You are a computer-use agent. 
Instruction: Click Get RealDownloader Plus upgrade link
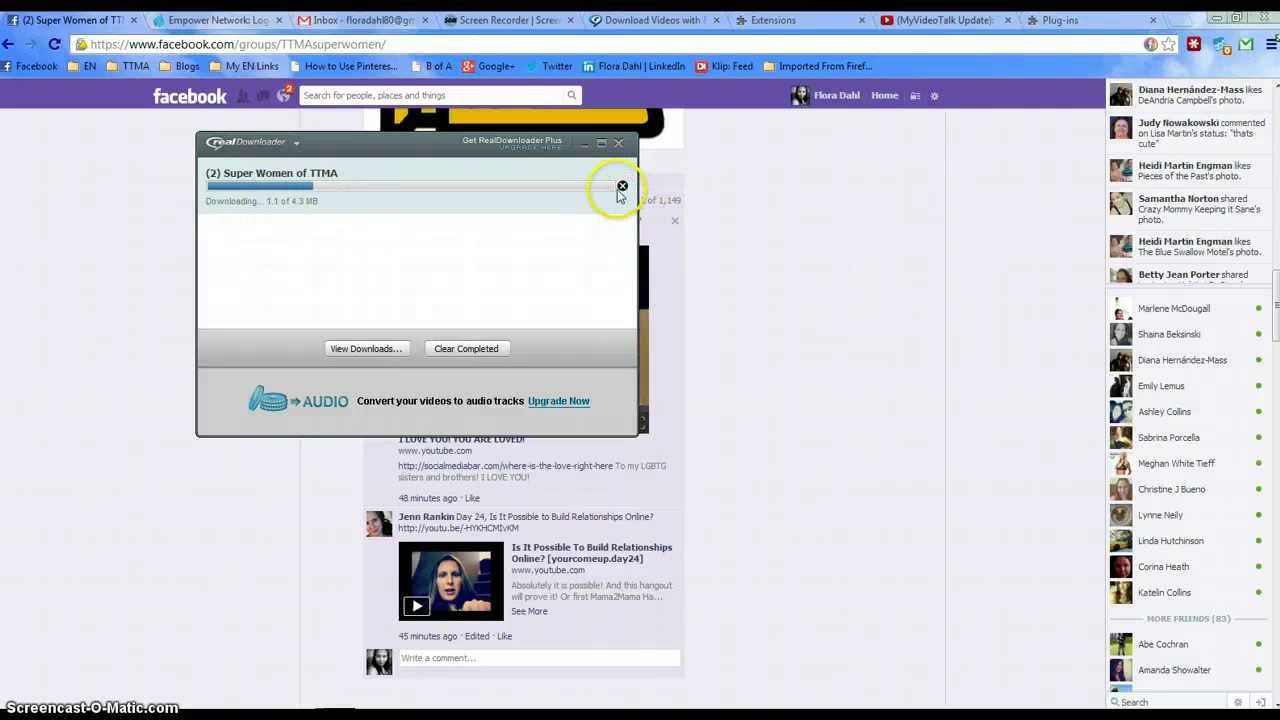point(512,143)
